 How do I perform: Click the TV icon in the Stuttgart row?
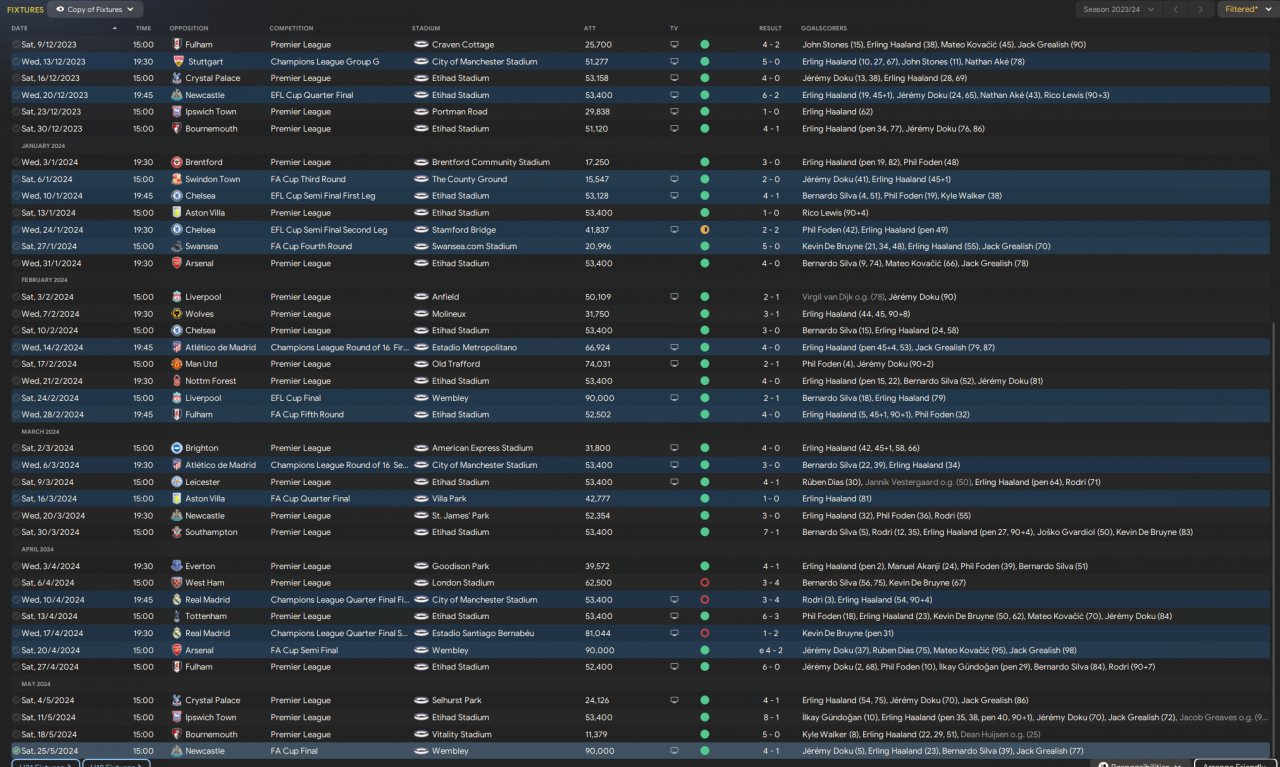tap(674, 61)
